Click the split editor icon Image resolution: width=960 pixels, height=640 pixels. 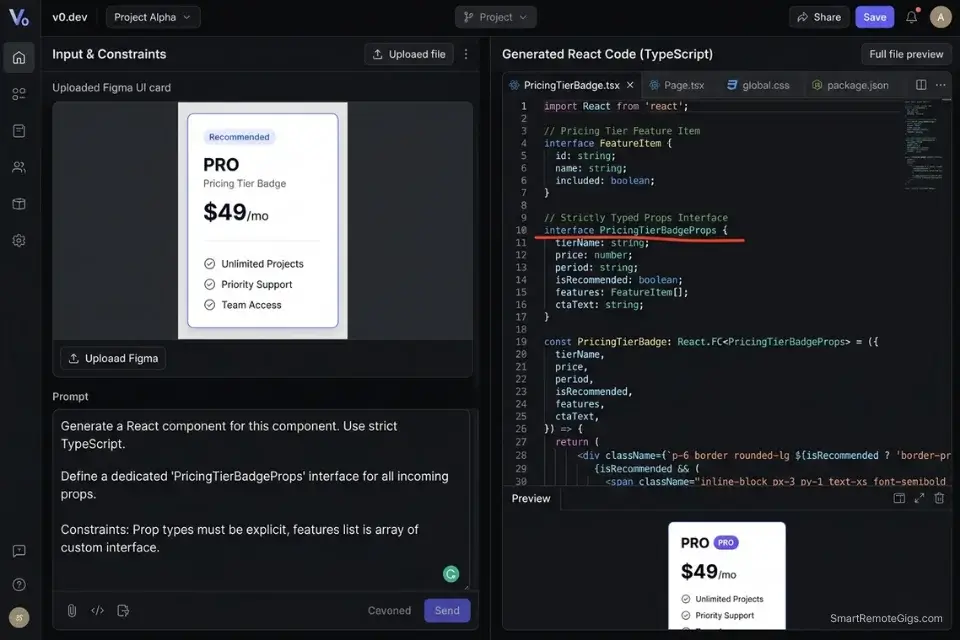[921, 85]
